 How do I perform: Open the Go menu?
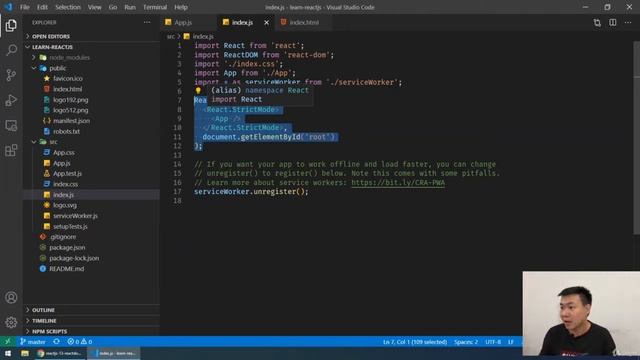tap(113, 7)
